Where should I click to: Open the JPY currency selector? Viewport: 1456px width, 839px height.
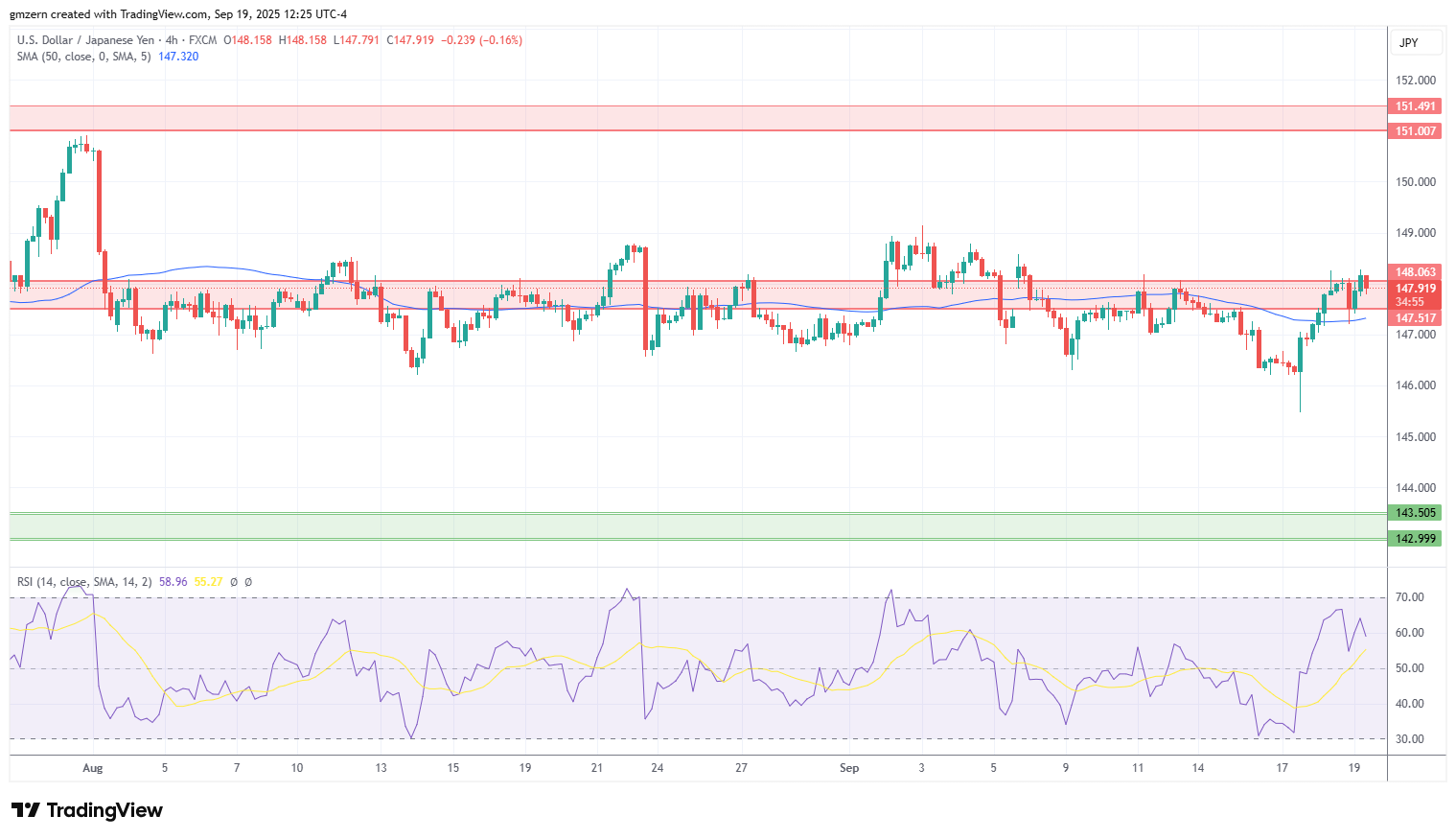[x=1408, y=43]
